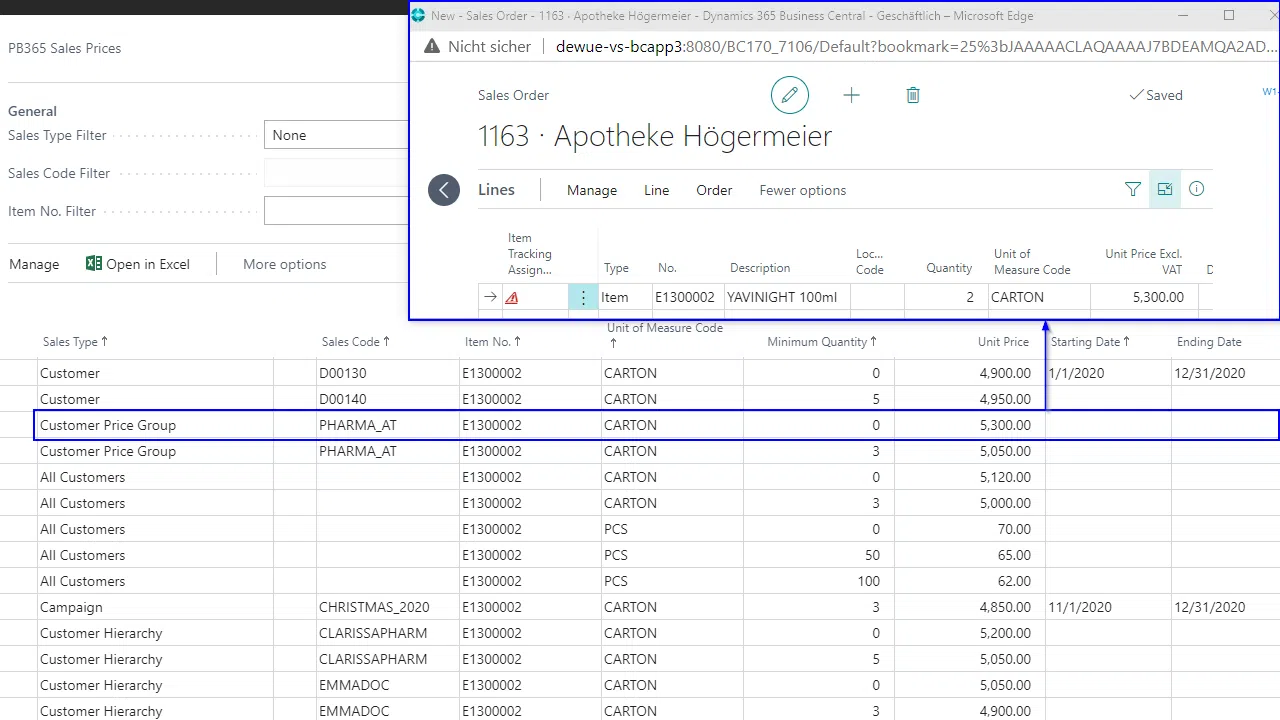
Task: Click the Quantity cell with value 2
Action: [x=946, y=297]
